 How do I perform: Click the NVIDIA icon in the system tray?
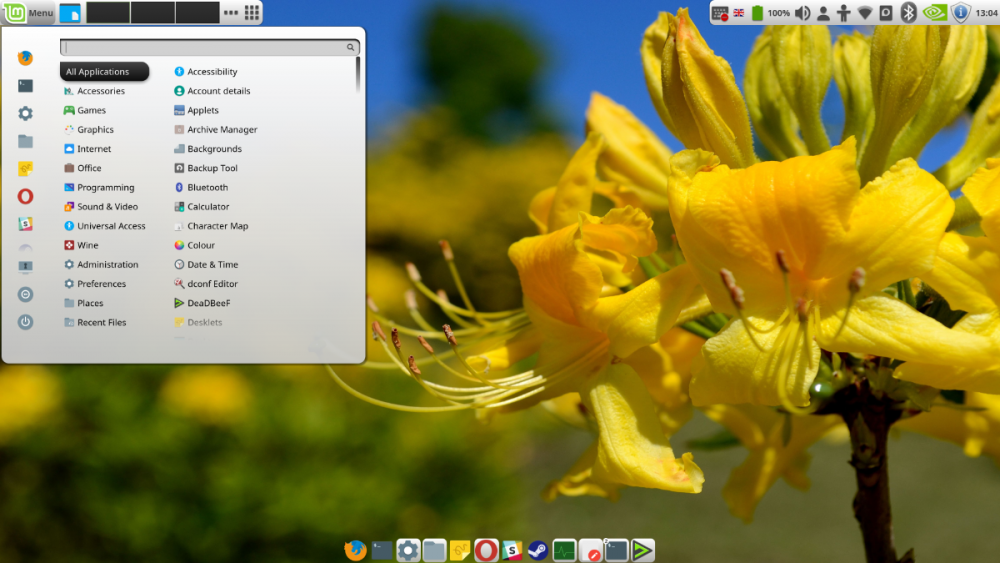coord(934,13)
